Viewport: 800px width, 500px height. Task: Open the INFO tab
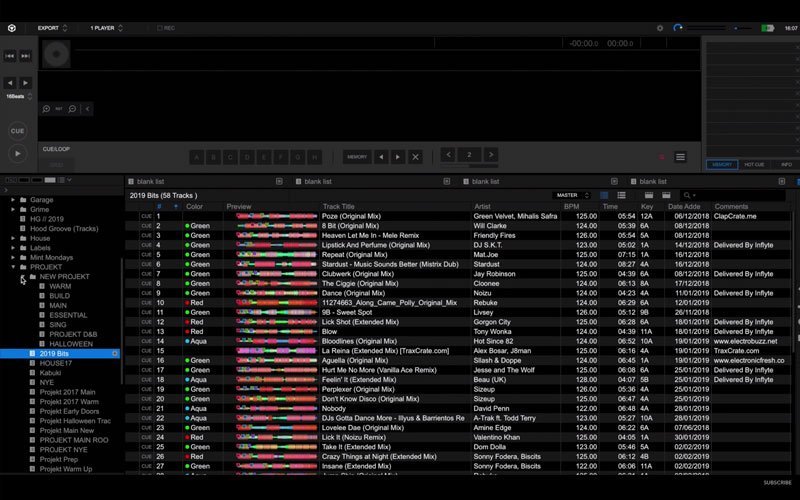tap(786, 164)
